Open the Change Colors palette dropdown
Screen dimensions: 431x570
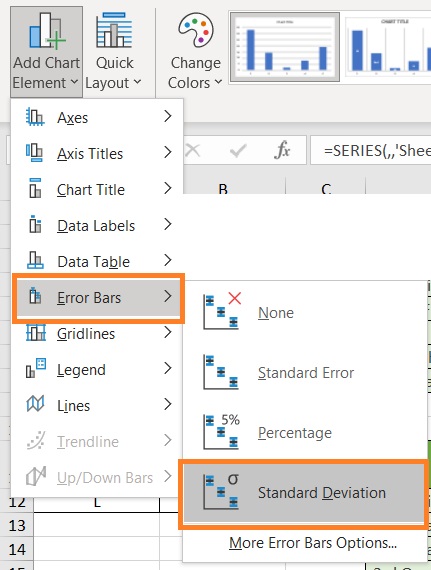(x=195, y=52)
